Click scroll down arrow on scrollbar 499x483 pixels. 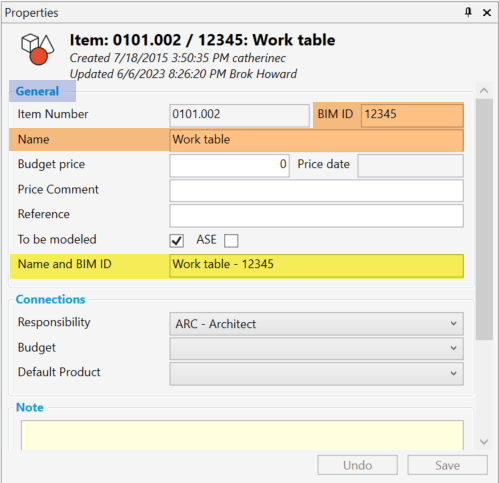click(x=484, y=442)
